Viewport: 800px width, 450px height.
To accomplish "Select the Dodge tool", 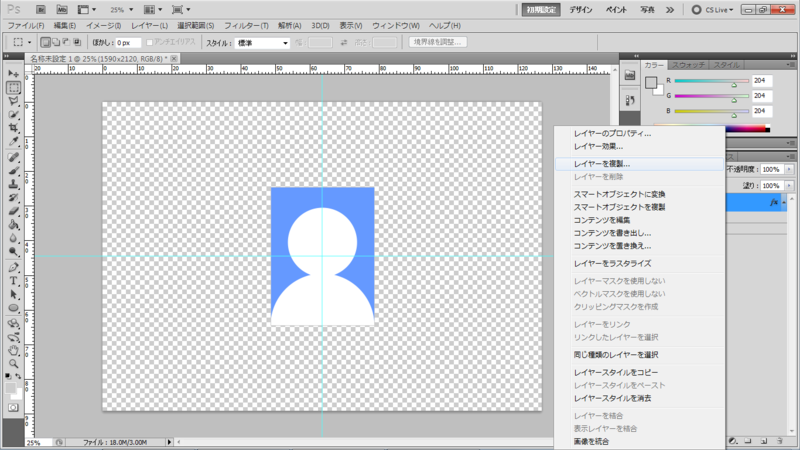I will pyautogui.click(x=13, y=251).
